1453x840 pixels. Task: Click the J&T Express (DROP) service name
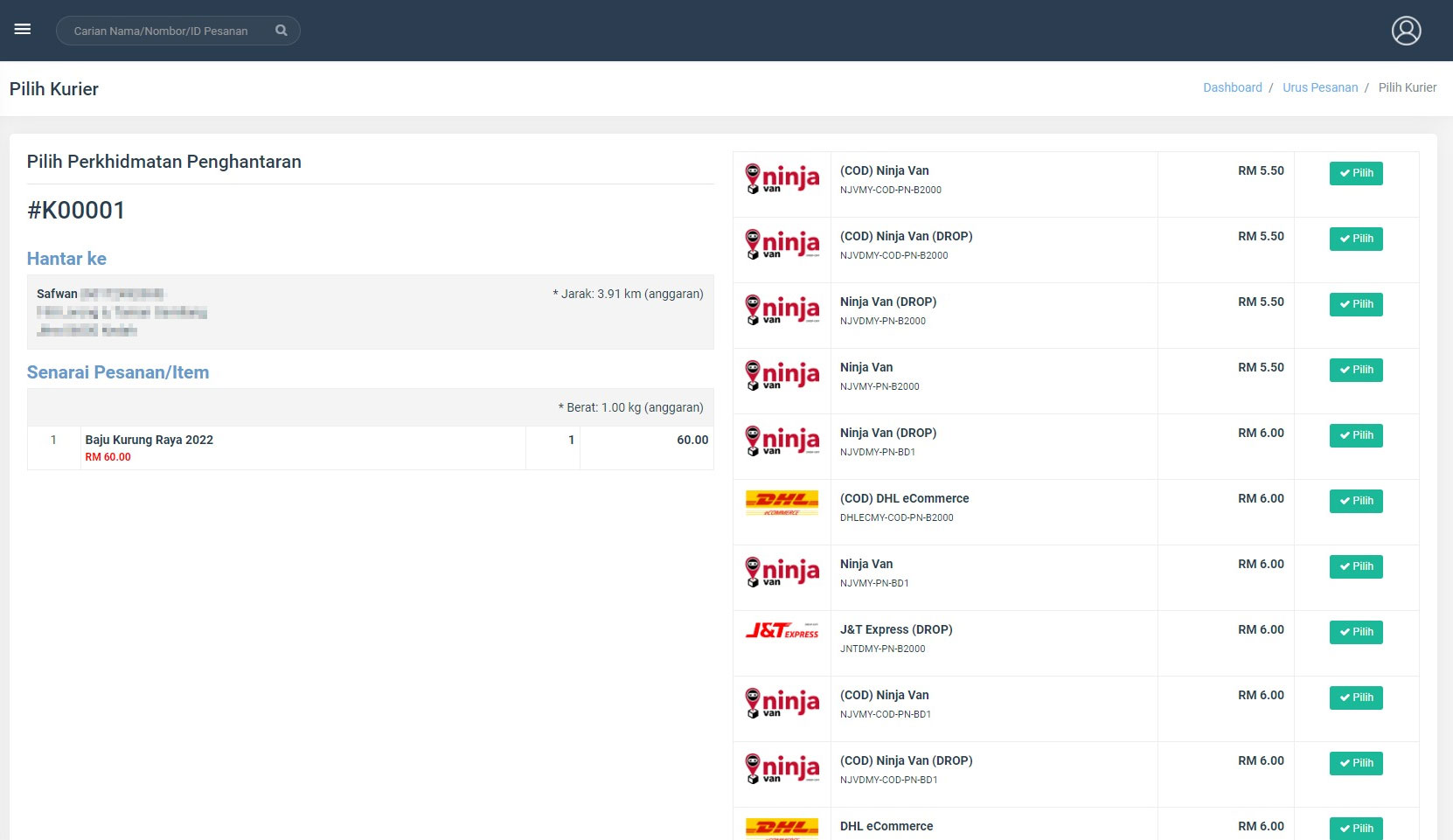point(896,629)
